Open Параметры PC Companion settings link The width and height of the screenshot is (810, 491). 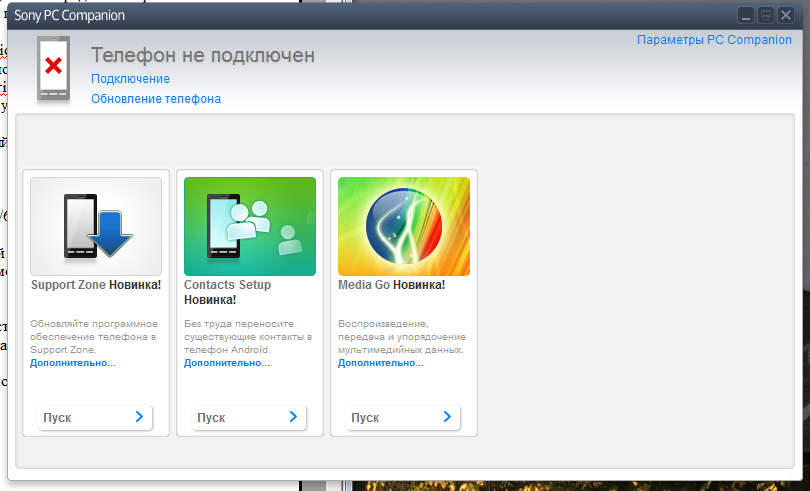click(x=714, y=40)
